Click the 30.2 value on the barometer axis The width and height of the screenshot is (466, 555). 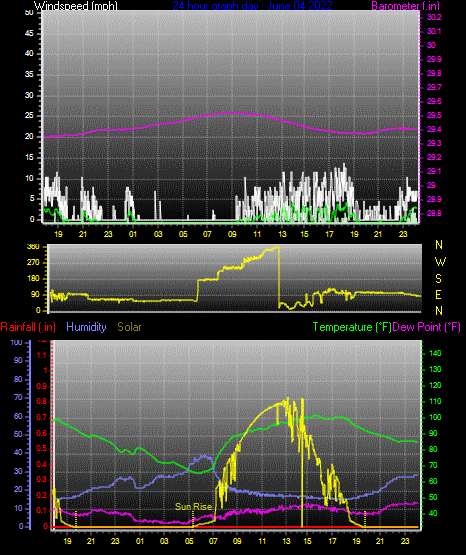(x=434, y=17)
